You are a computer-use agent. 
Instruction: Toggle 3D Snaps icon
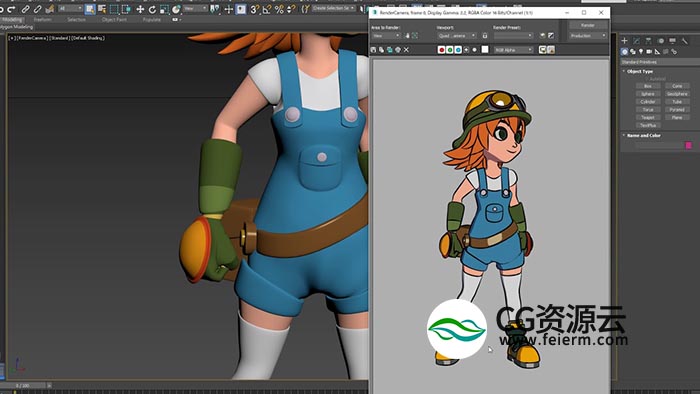coord(255,9)
